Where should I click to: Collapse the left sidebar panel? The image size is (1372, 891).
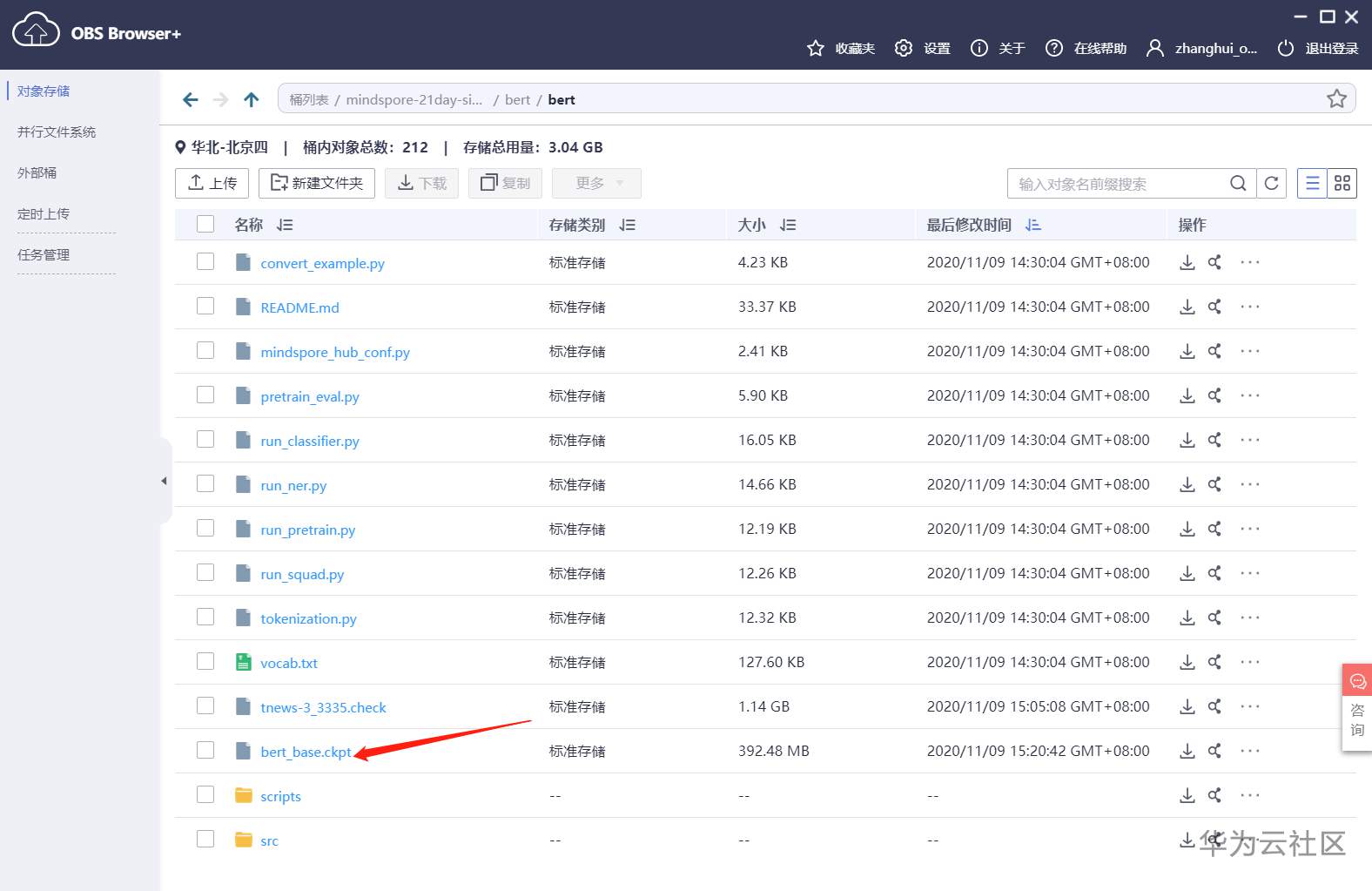pyautogui.click(x=164, y=481)
